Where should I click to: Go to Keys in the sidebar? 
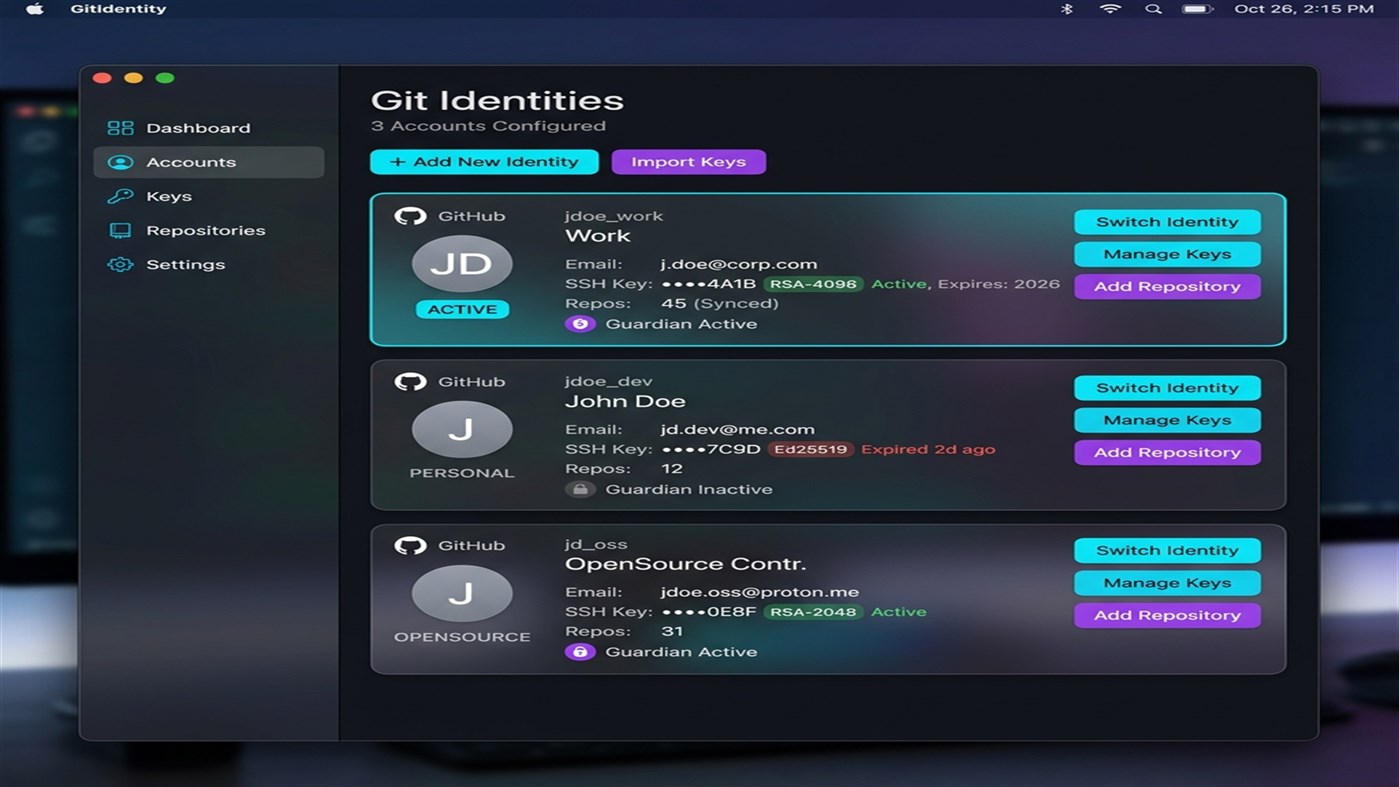click(209, 196)
